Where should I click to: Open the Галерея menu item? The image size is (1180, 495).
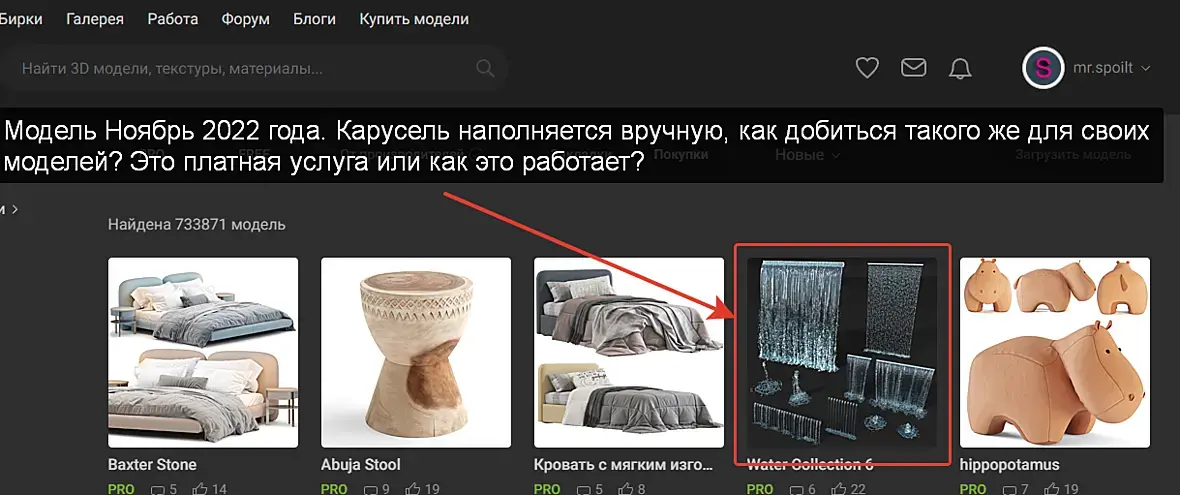coord(95,20)
